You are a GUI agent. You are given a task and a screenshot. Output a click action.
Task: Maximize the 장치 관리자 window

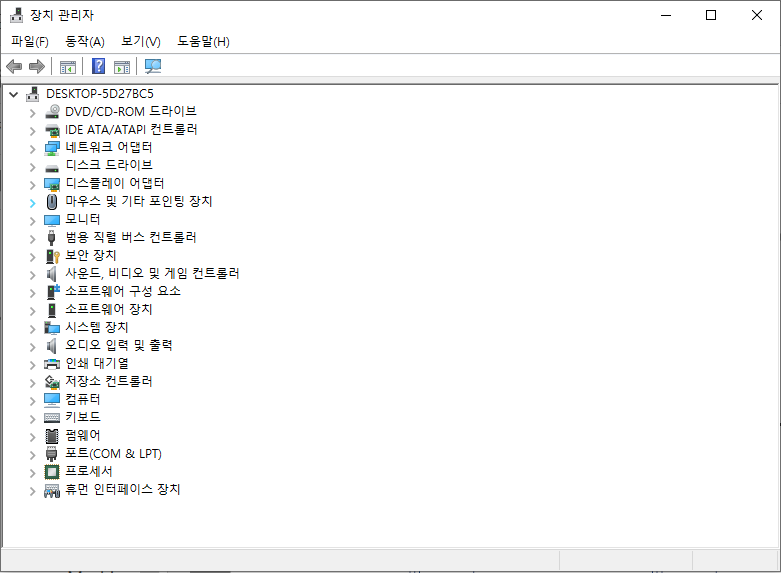point(711,15)
